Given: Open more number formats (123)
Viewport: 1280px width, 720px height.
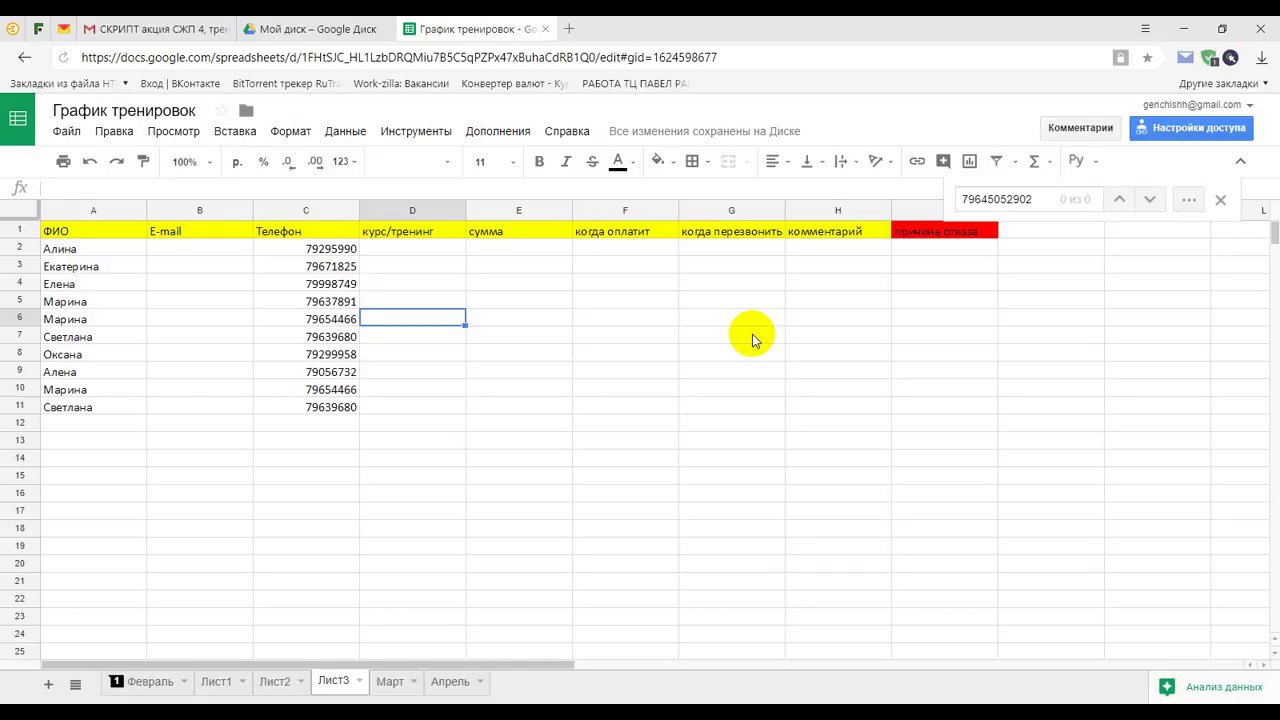Looking at the screenshot, I should (344, 162).
